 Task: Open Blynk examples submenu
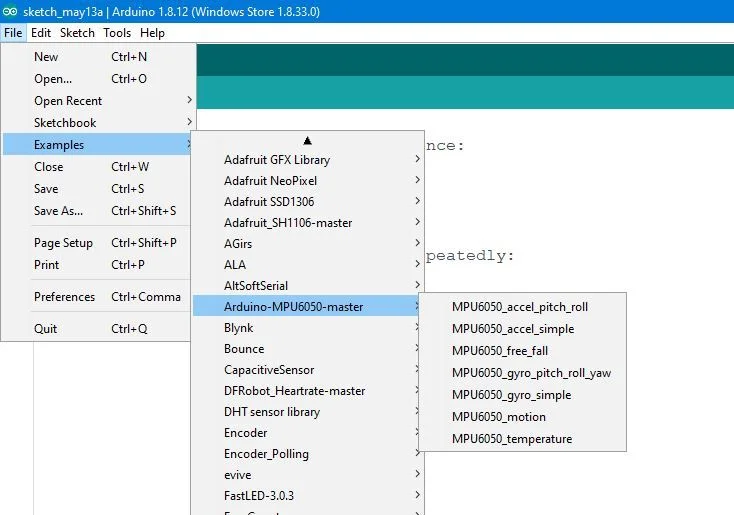(307, 328)
